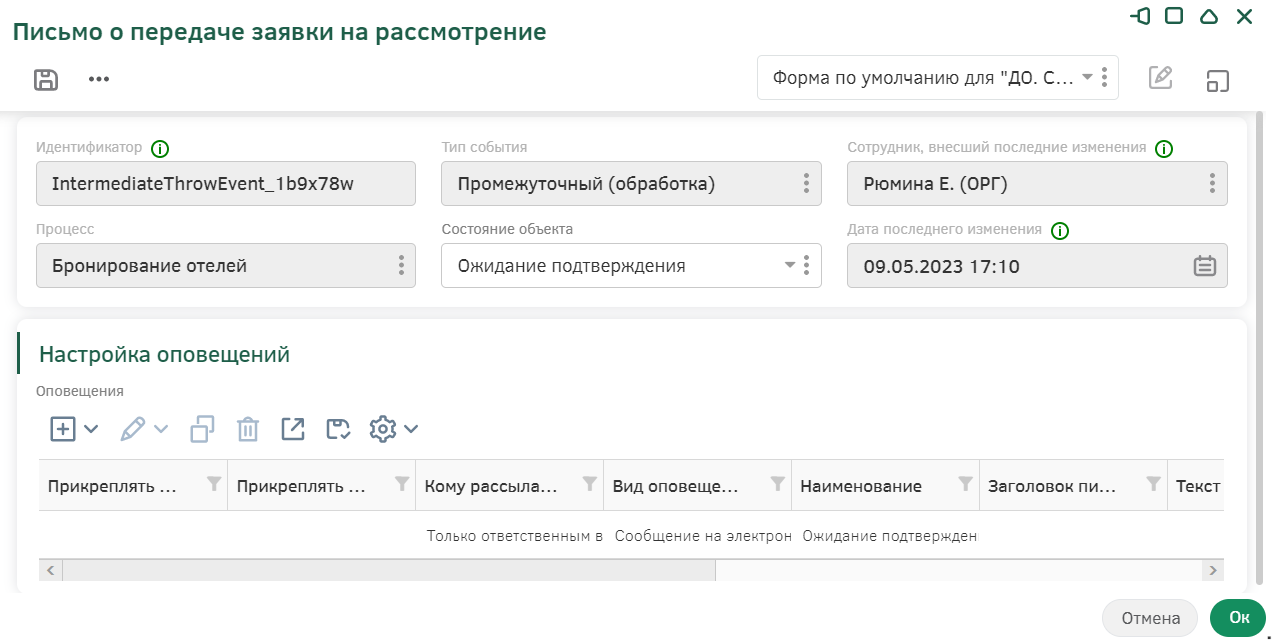Click the Идентификатор info icon
Screen dimensions: 1272x641
tap(160, 149)
